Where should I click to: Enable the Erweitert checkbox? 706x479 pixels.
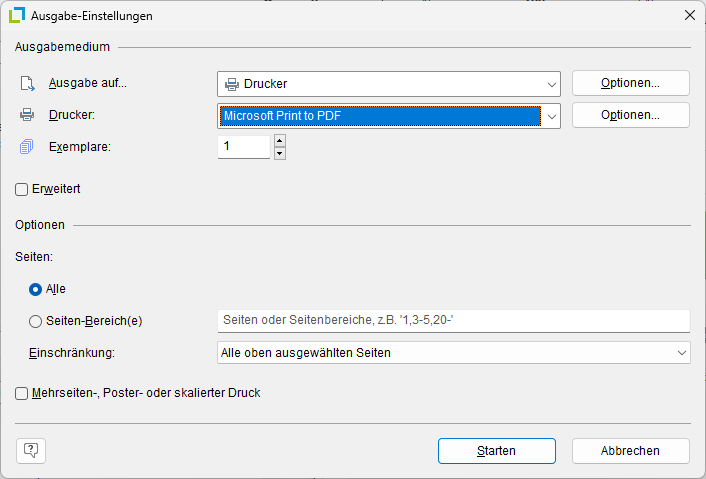[22, 189]
